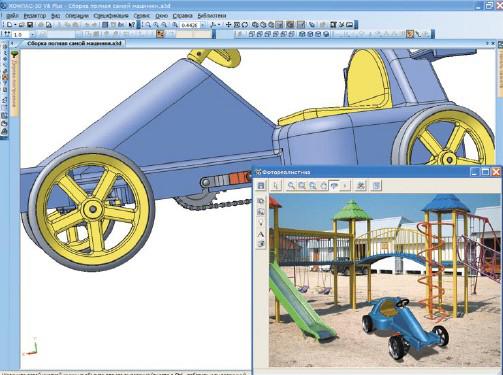The width and height of the screenshot is (503, 375).
Task: Select the background image icon in Фотореалистика side panel
Action: (x=261, y=212)
